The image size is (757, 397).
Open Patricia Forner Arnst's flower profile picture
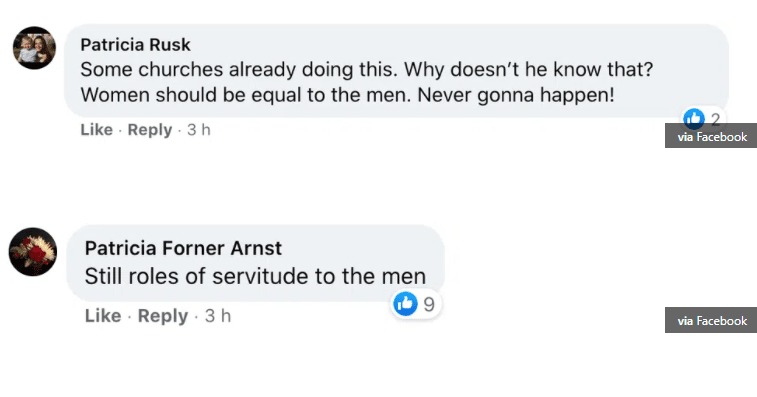(x=33, y=252)
